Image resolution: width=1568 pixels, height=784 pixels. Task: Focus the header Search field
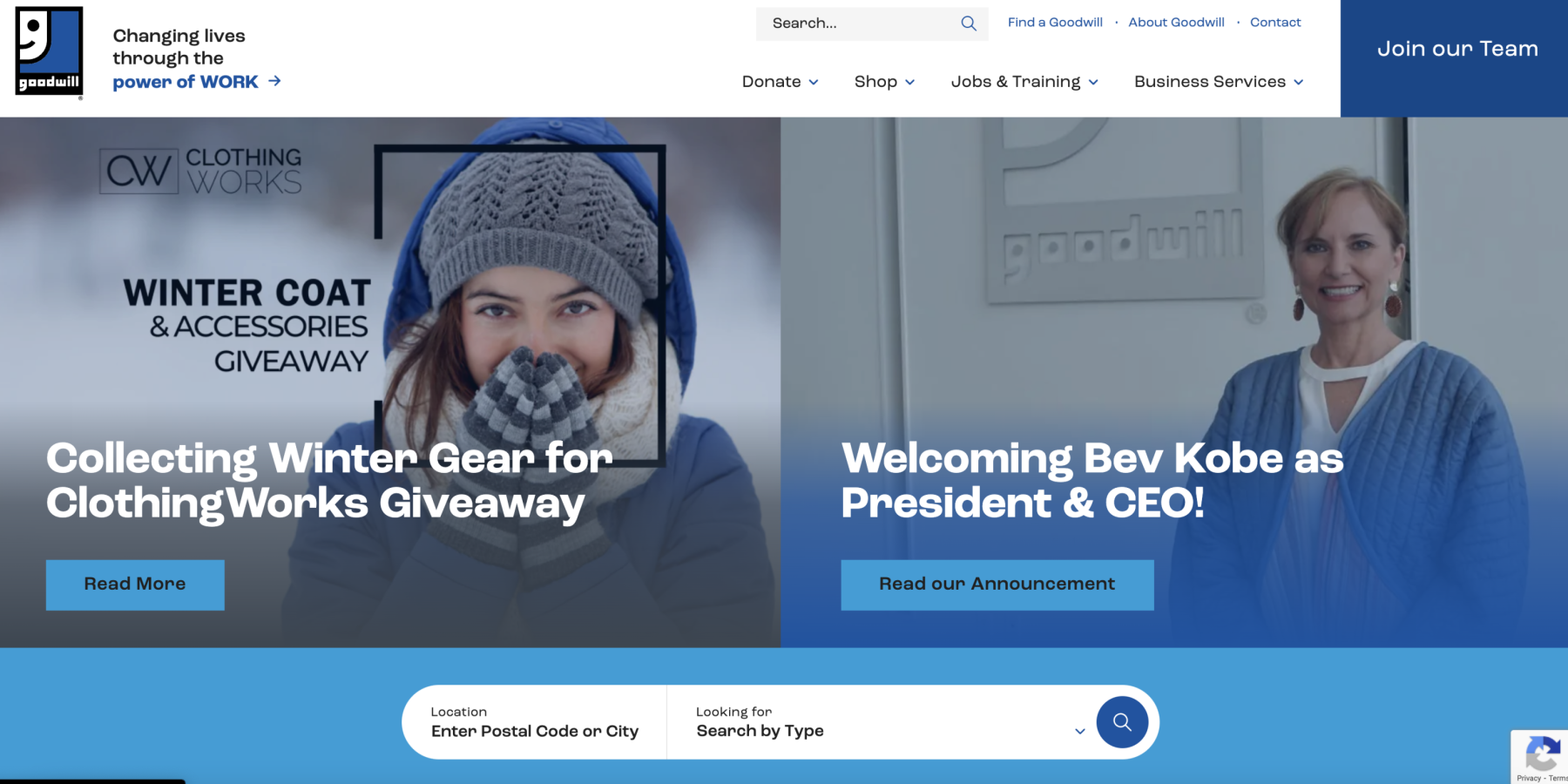pyautogui.click(x=858, y=24)
